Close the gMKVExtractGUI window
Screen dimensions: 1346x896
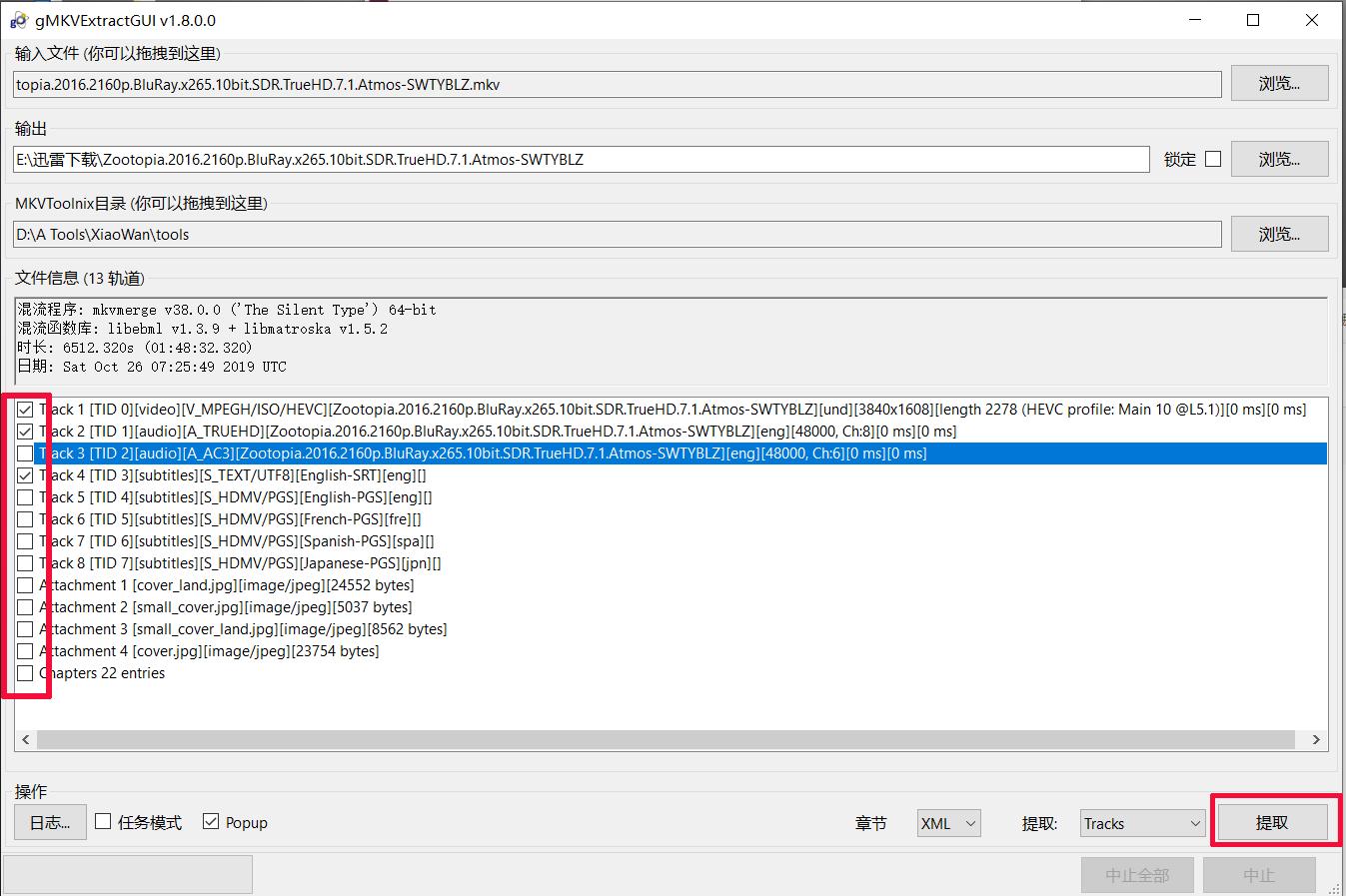(1312, 20)
